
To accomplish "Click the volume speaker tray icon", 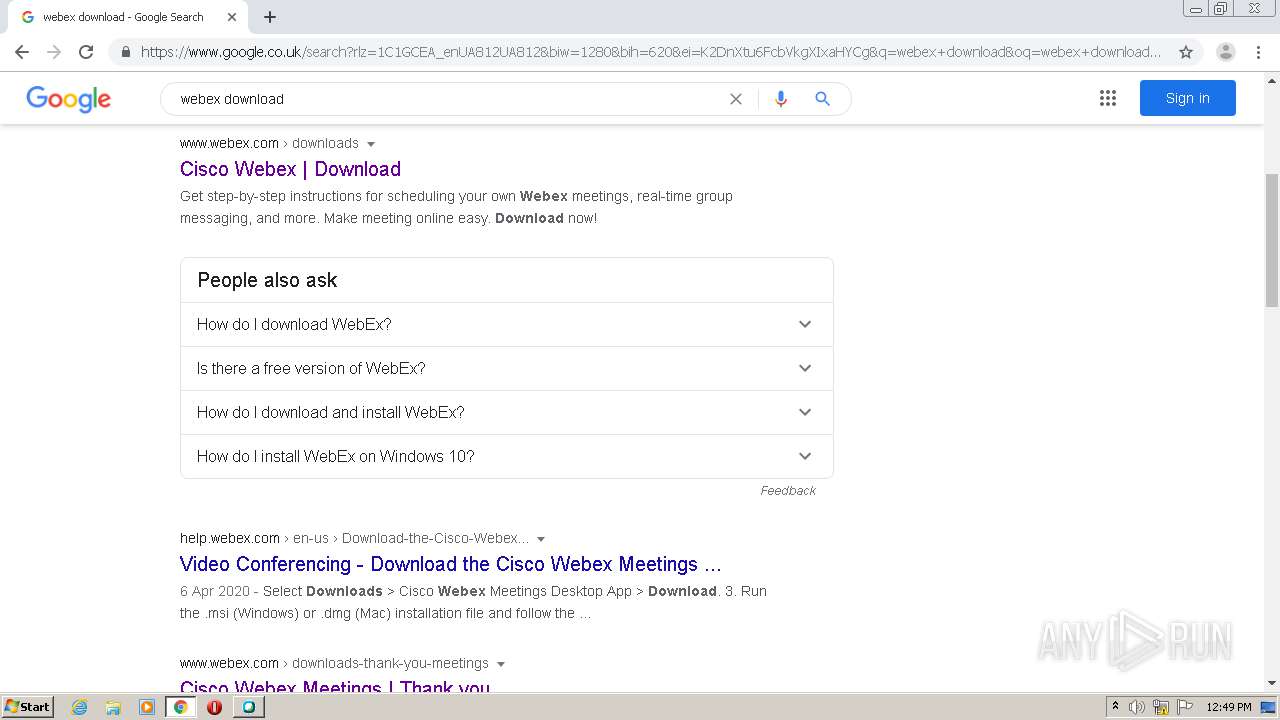I will (x=1137, y=707).
